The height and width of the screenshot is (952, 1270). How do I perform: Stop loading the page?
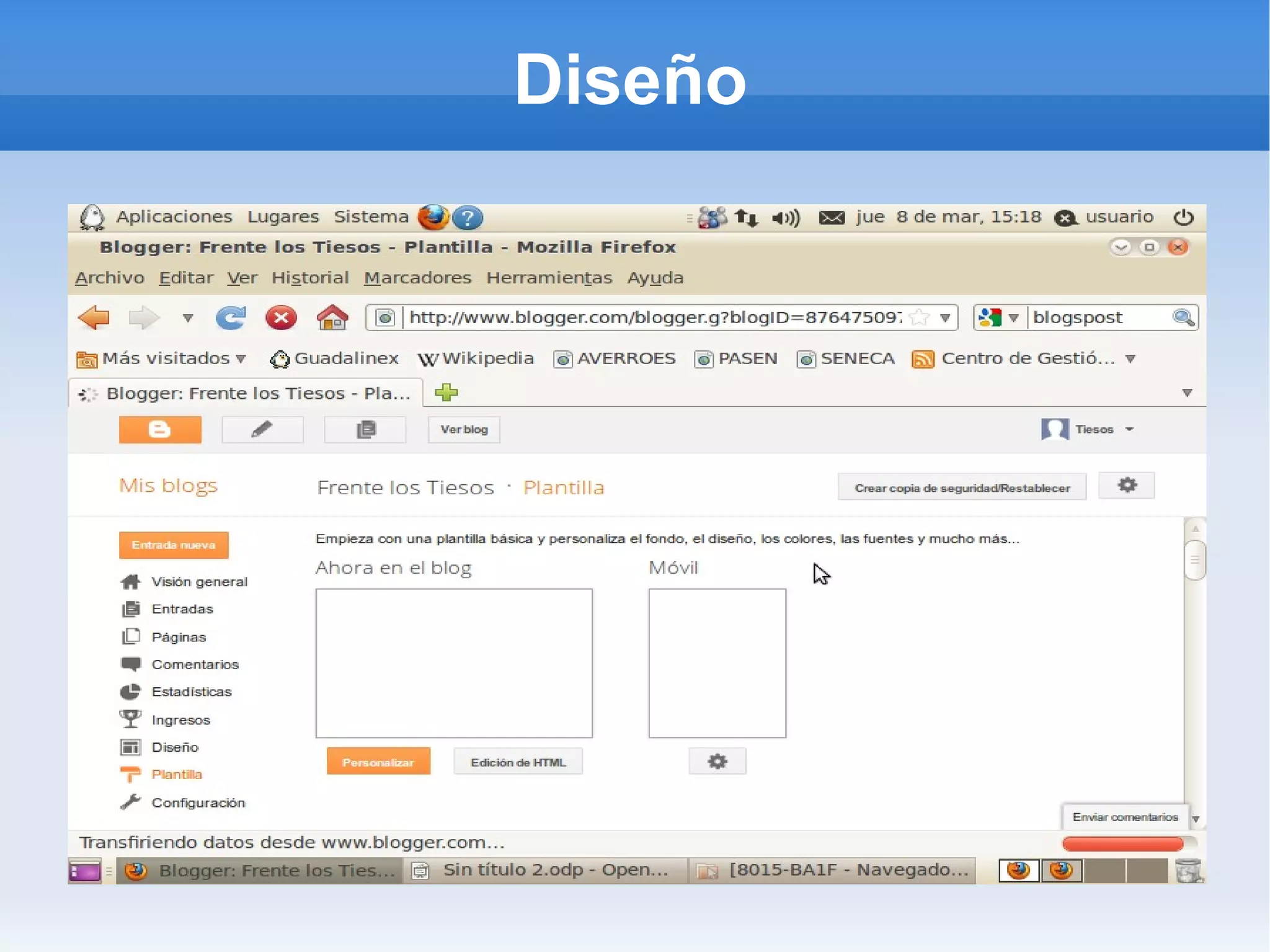[x=281, y=318]
